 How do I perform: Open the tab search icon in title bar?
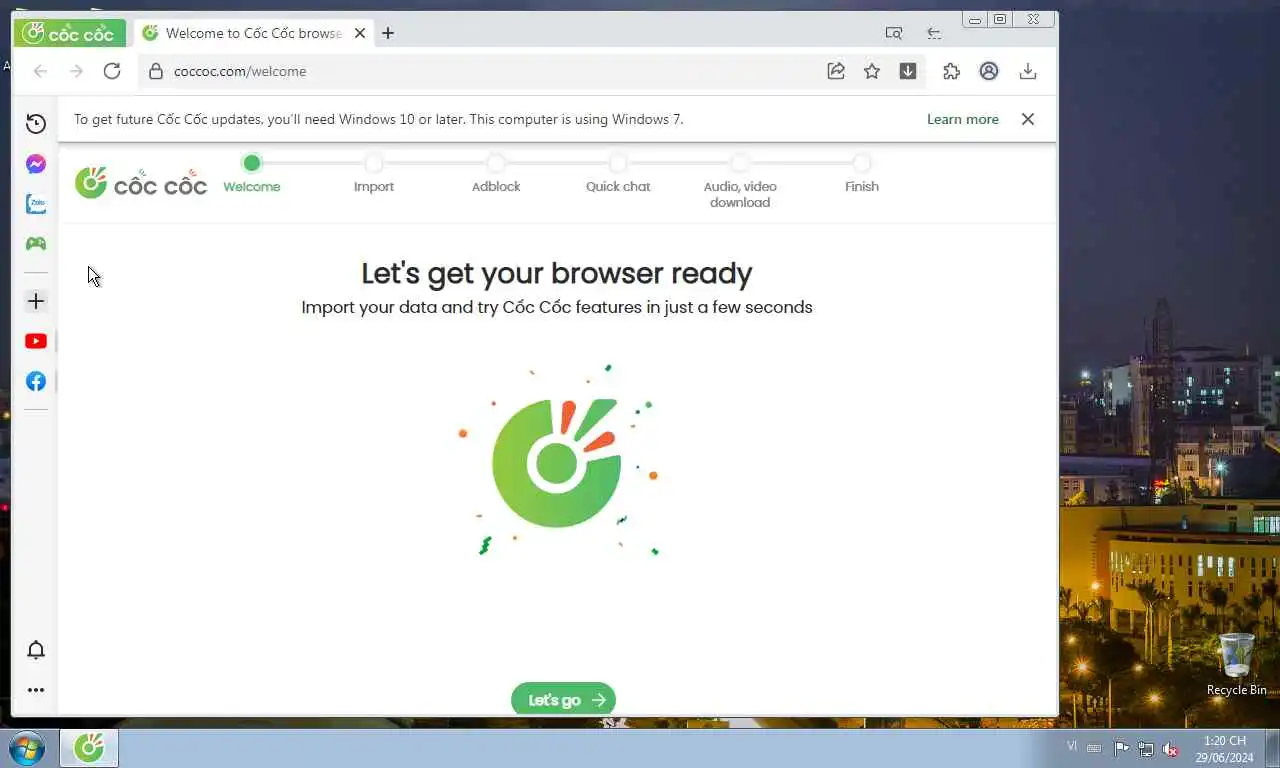(x=894, y=33)
